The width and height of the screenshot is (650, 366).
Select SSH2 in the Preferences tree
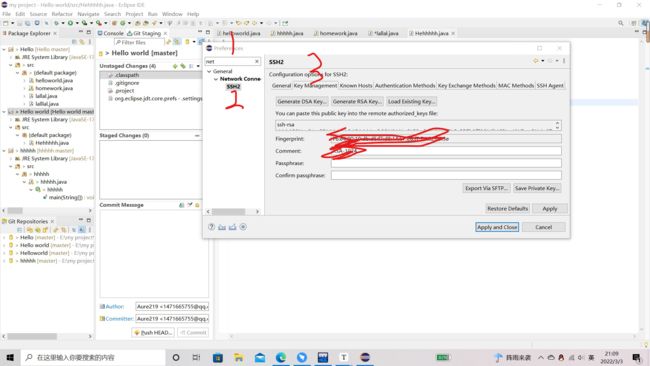[233, 86]
